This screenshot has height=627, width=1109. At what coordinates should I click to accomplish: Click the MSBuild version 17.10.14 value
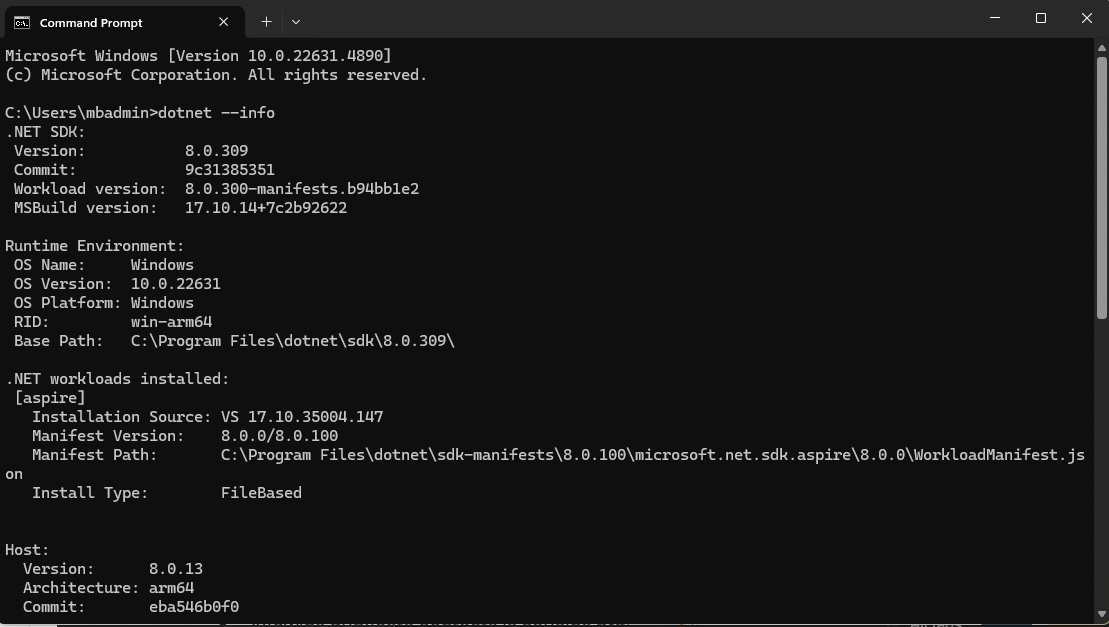[x=266, y=208]
